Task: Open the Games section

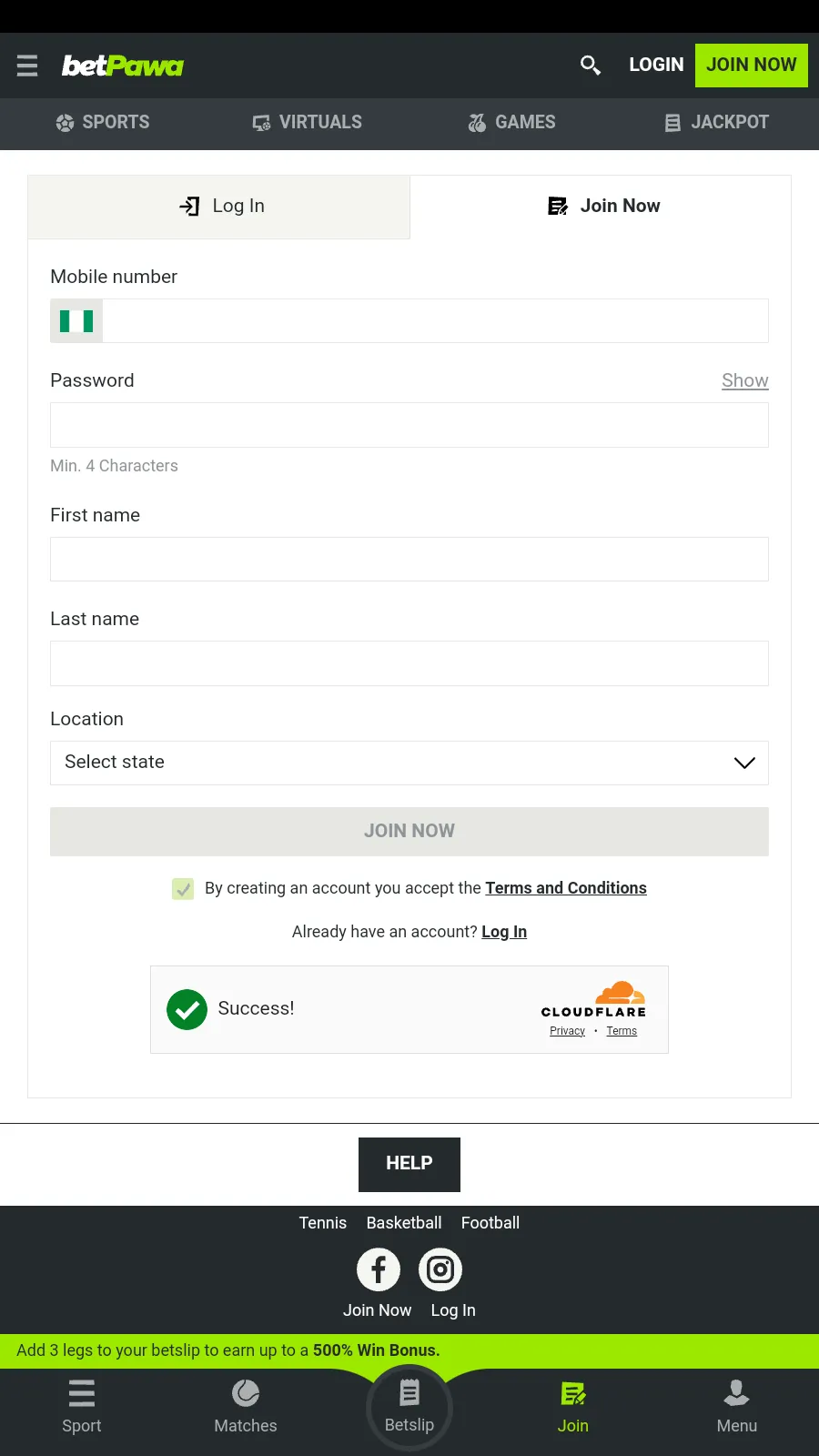Action: [511, 122]
